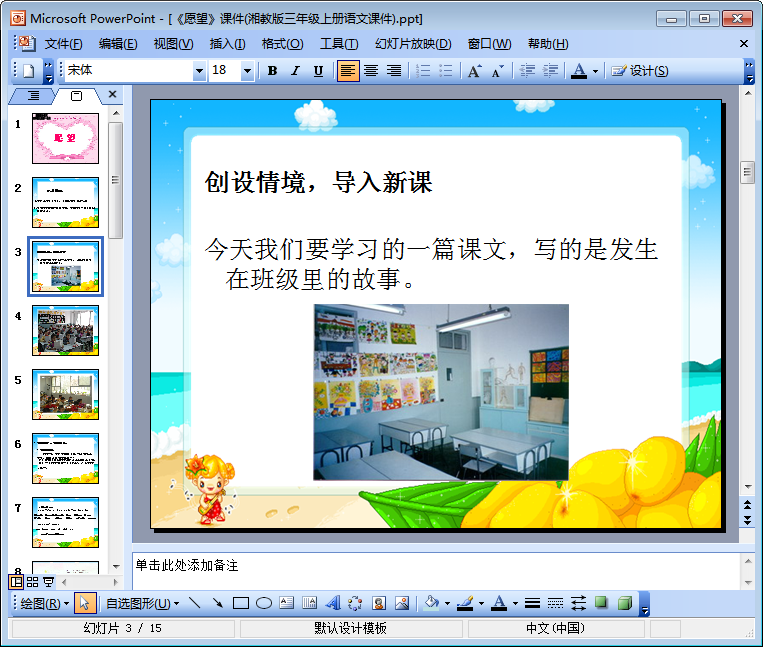Open font name dropdown 宋体
763x647 pixels.
(199, 71)
